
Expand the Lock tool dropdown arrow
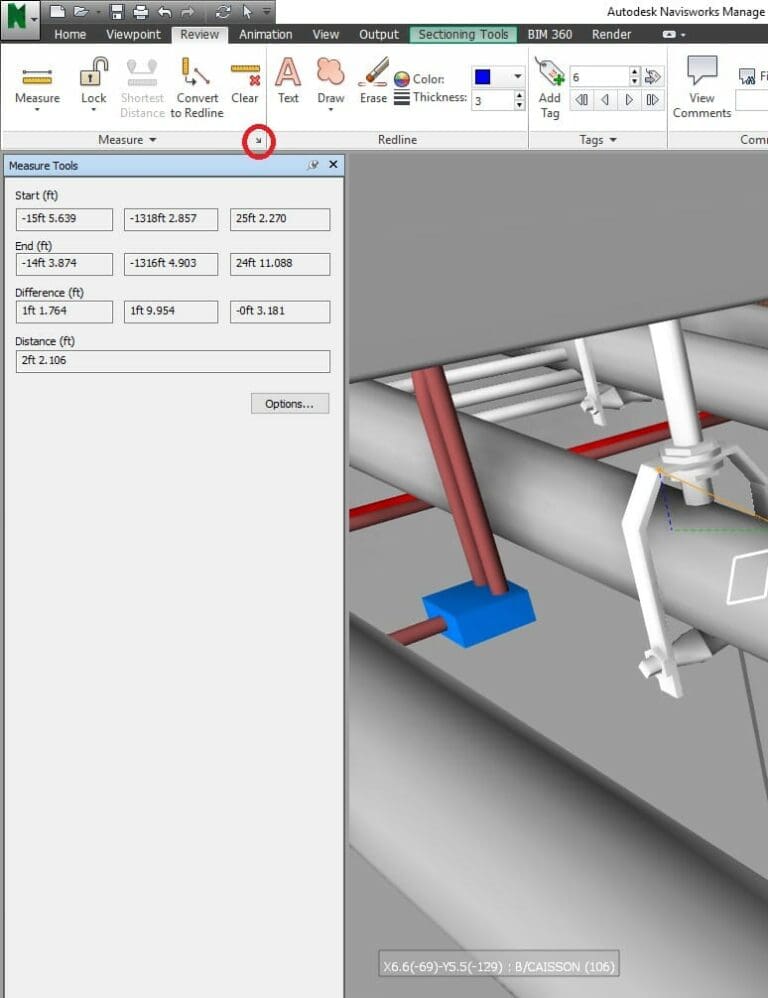[94, 110]
